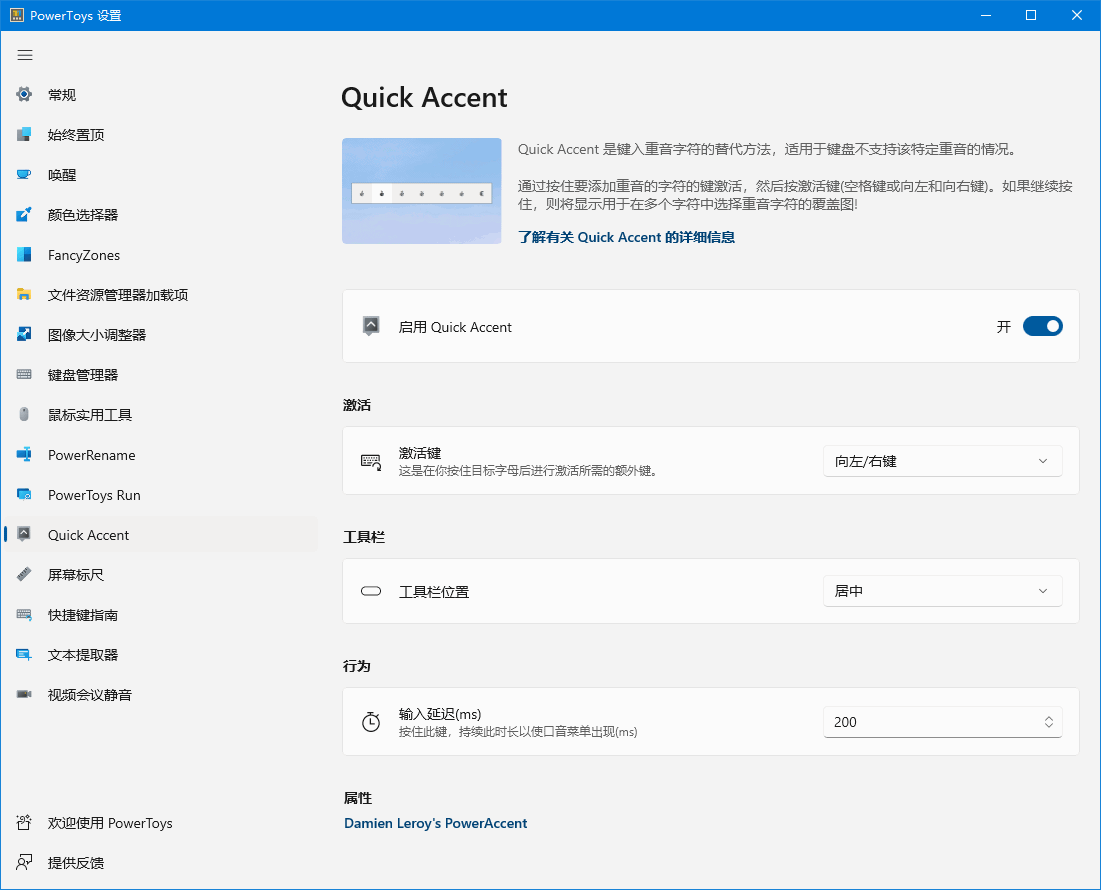Click the 输入延迟 timer icon
The image size is (1101, 890).
371,722
